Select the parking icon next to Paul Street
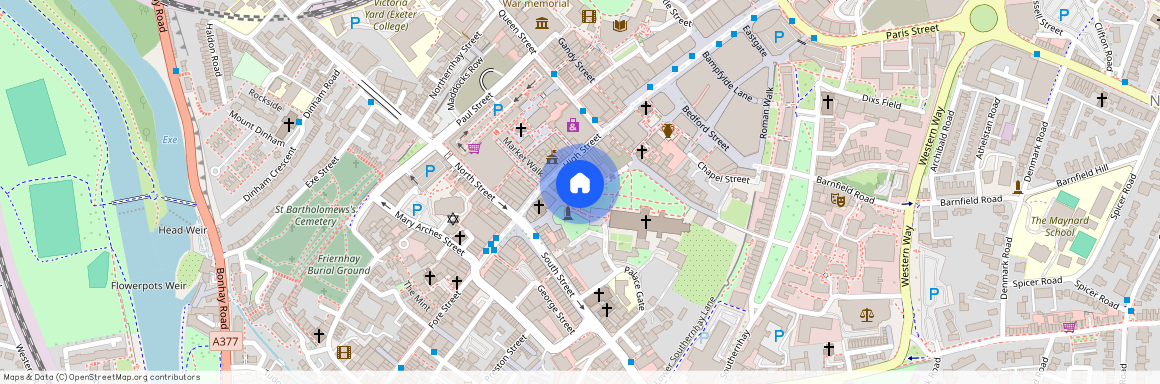Image resolution: width=1160 pixels, height=384 pixels. point(498,110)
